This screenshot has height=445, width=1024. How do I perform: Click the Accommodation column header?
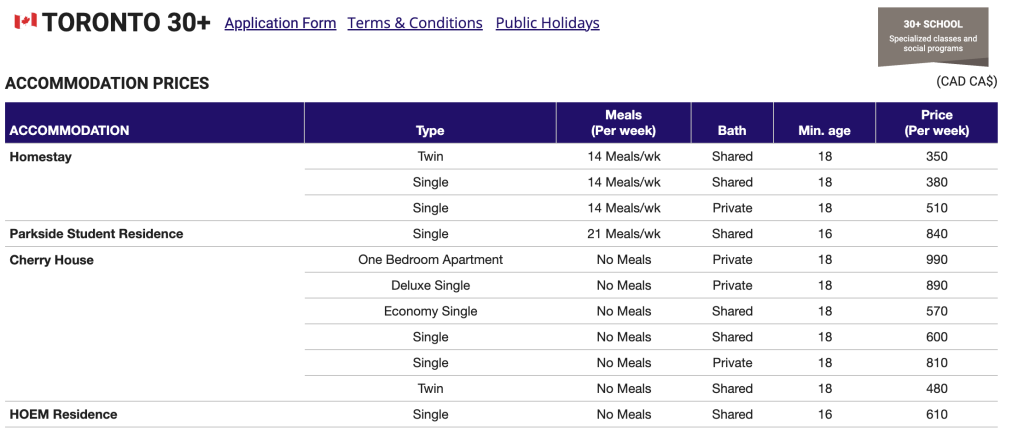pyautogui.click(x=69, y=130)
